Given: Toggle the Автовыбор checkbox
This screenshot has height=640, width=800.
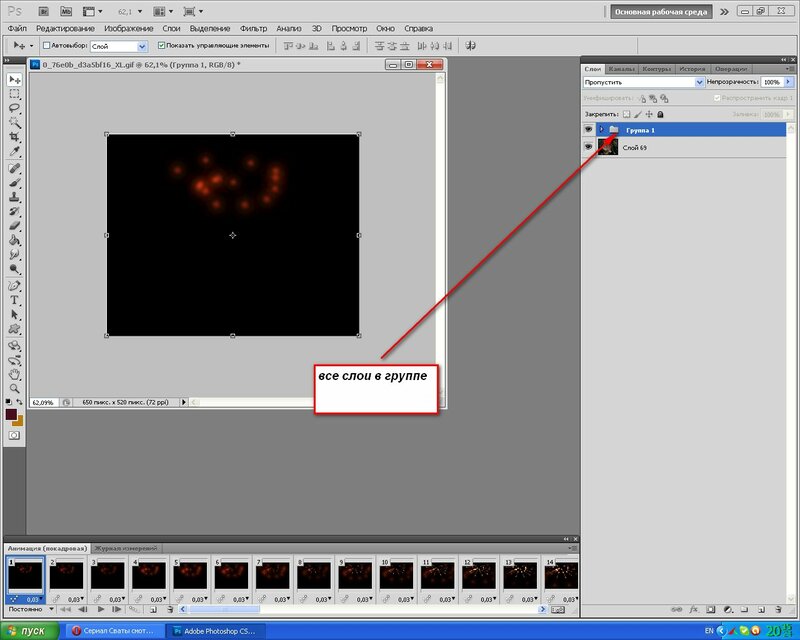Looking at the screenshot, I should [46, 45].
